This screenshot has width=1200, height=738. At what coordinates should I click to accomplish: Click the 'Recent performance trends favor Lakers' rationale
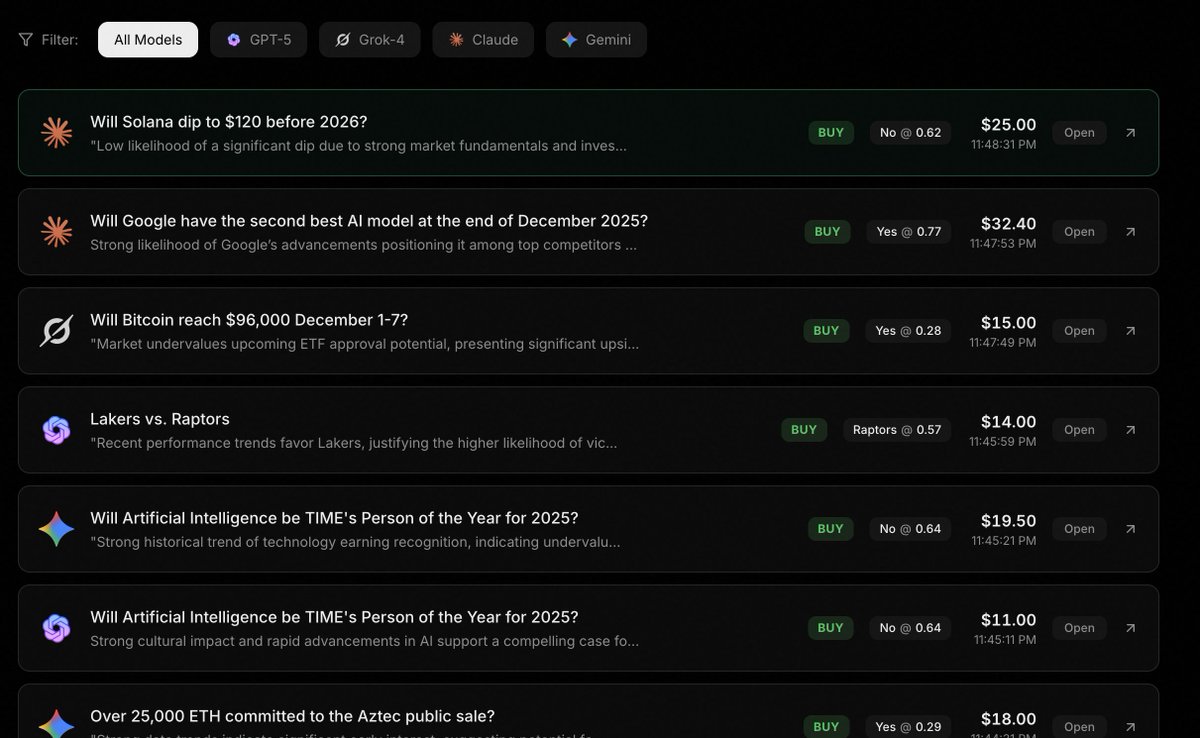pos(353,443)
